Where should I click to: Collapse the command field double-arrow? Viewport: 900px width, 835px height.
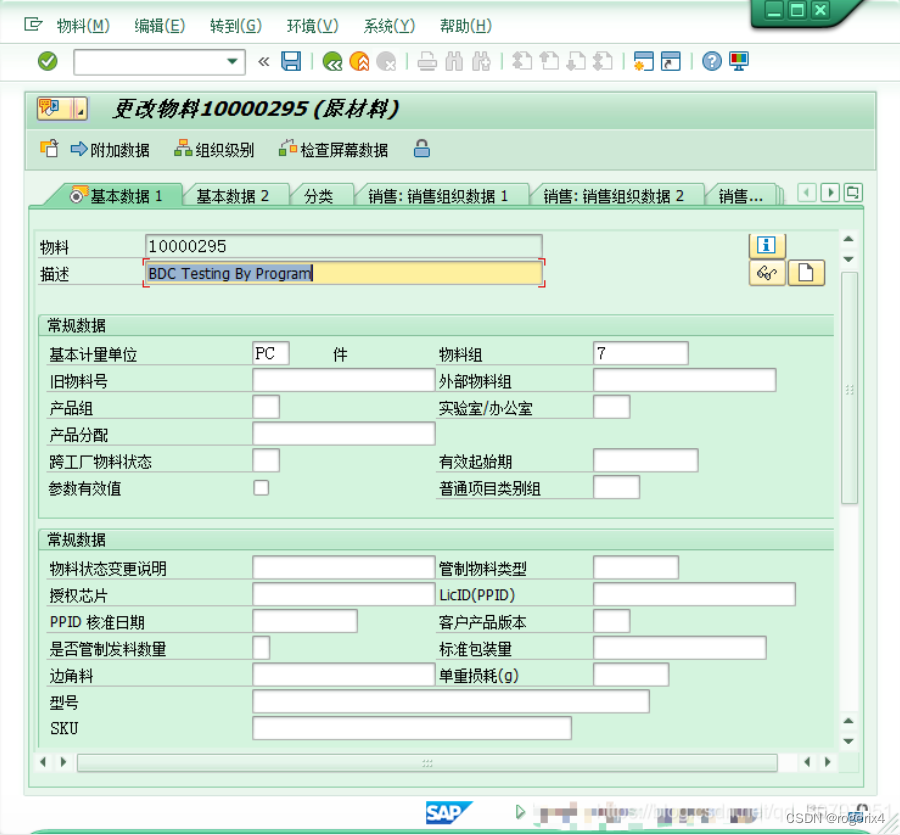click(263, 61)
